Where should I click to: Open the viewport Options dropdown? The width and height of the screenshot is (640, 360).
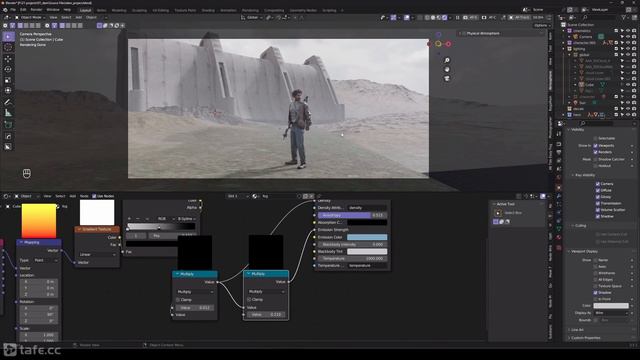point(542,25)
